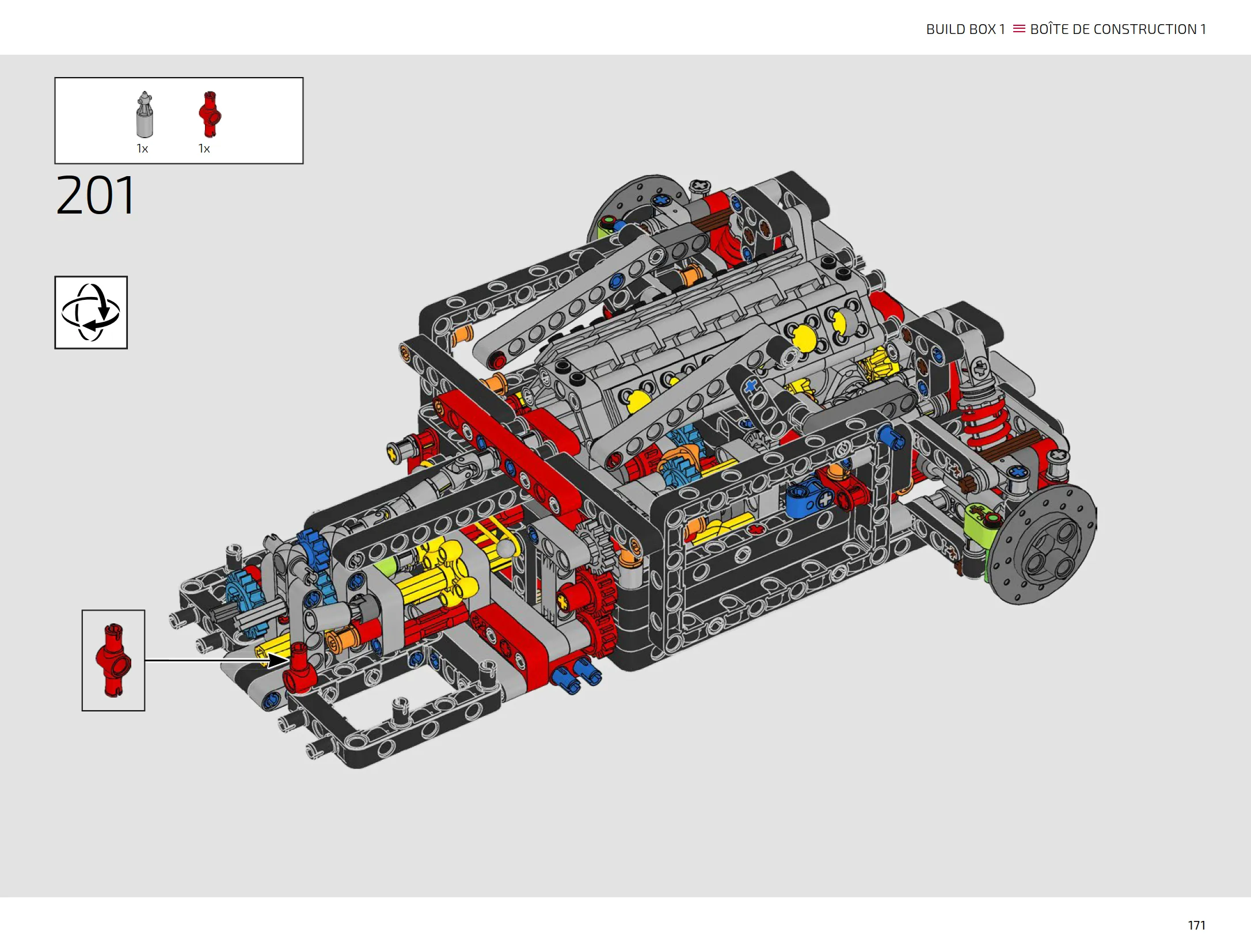This screenshot has width=1251, height=952.
Task: Click the red triple-line separator icon in header
Action: [x=1018, y=29]
